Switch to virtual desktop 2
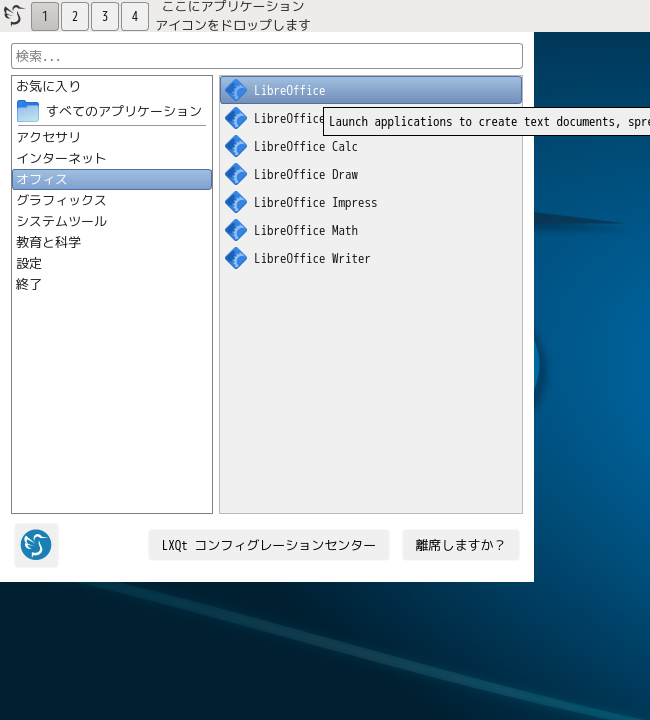This screenshot has height=720, width=650. click(x=75, y=17)
